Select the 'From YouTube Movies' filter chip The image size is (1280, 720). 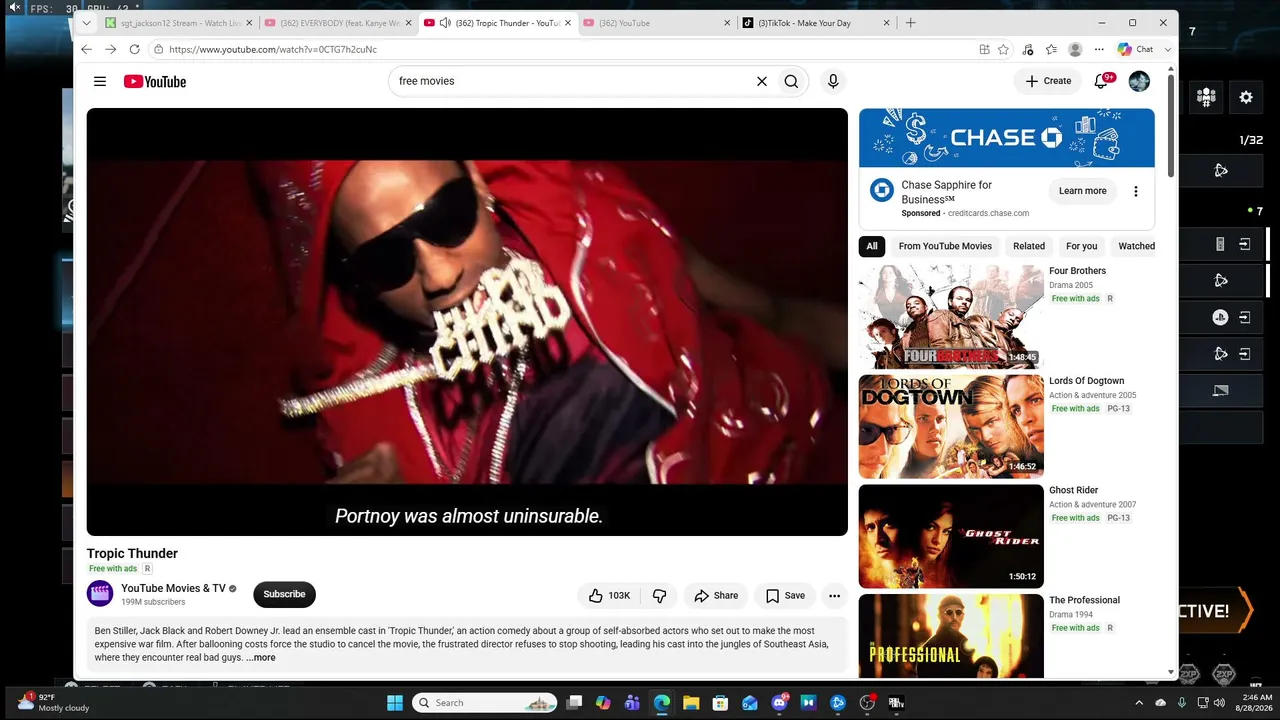(945, 246)
